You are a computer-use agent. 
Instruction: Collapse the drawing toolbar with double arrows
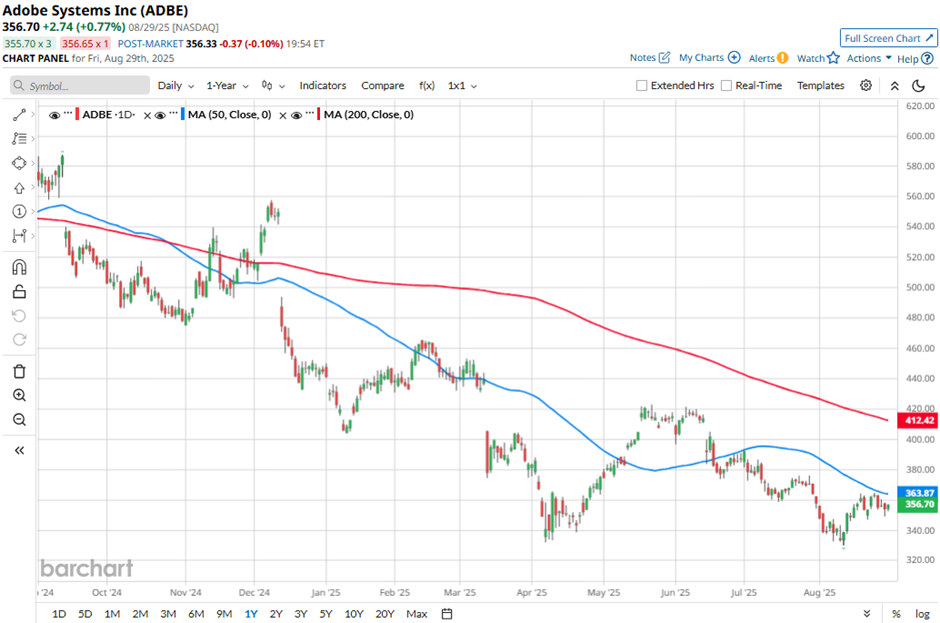pos(19,450)
